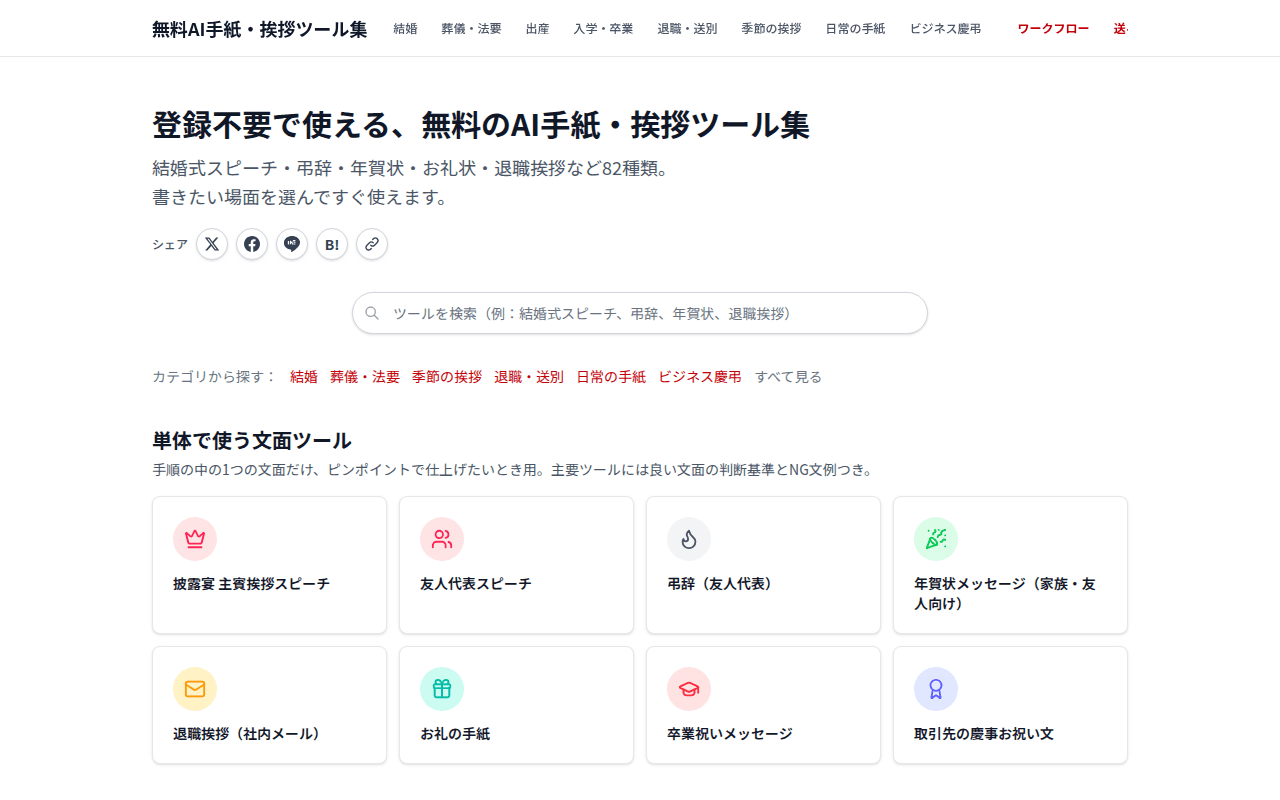1280x800 pixels.
Task: Click the tool search input field
Action: click(640, 313)
